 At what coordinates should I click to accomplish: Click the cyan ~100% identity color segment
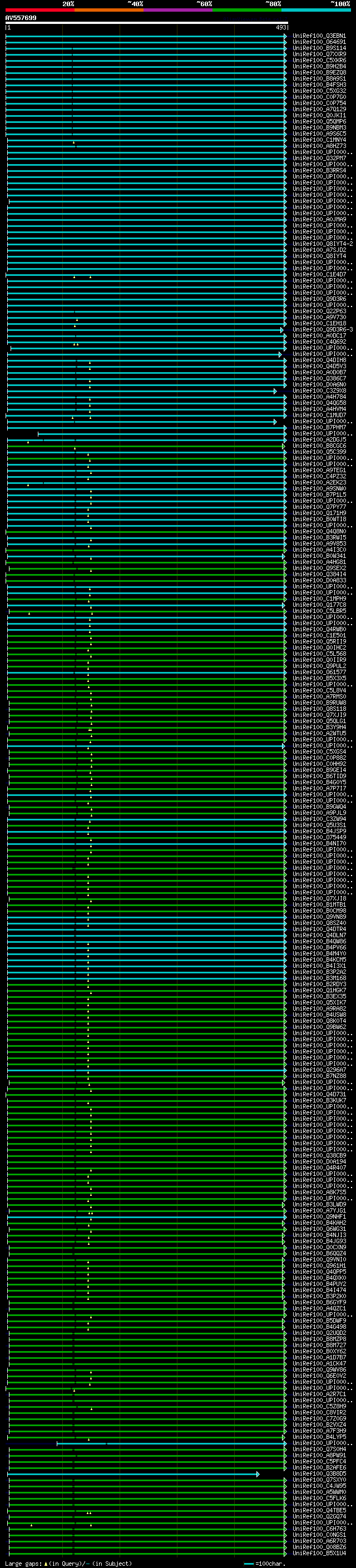(317, 10)
